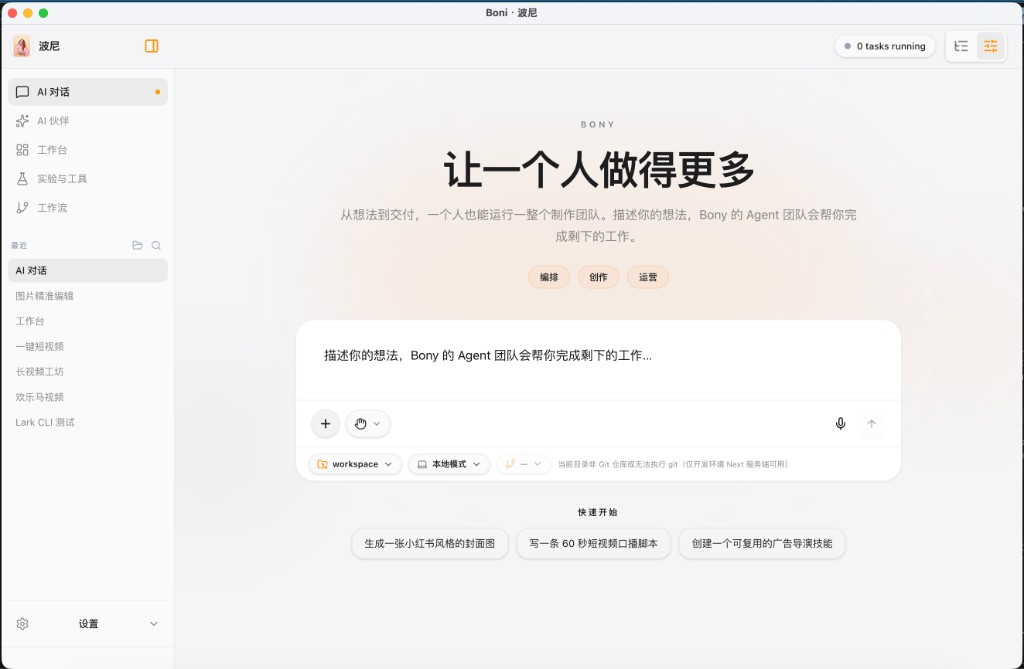Open recent item 长视频工坊
Image resolution: width=1024 pixels, height=669 pixels.
(x=88, y=372)
